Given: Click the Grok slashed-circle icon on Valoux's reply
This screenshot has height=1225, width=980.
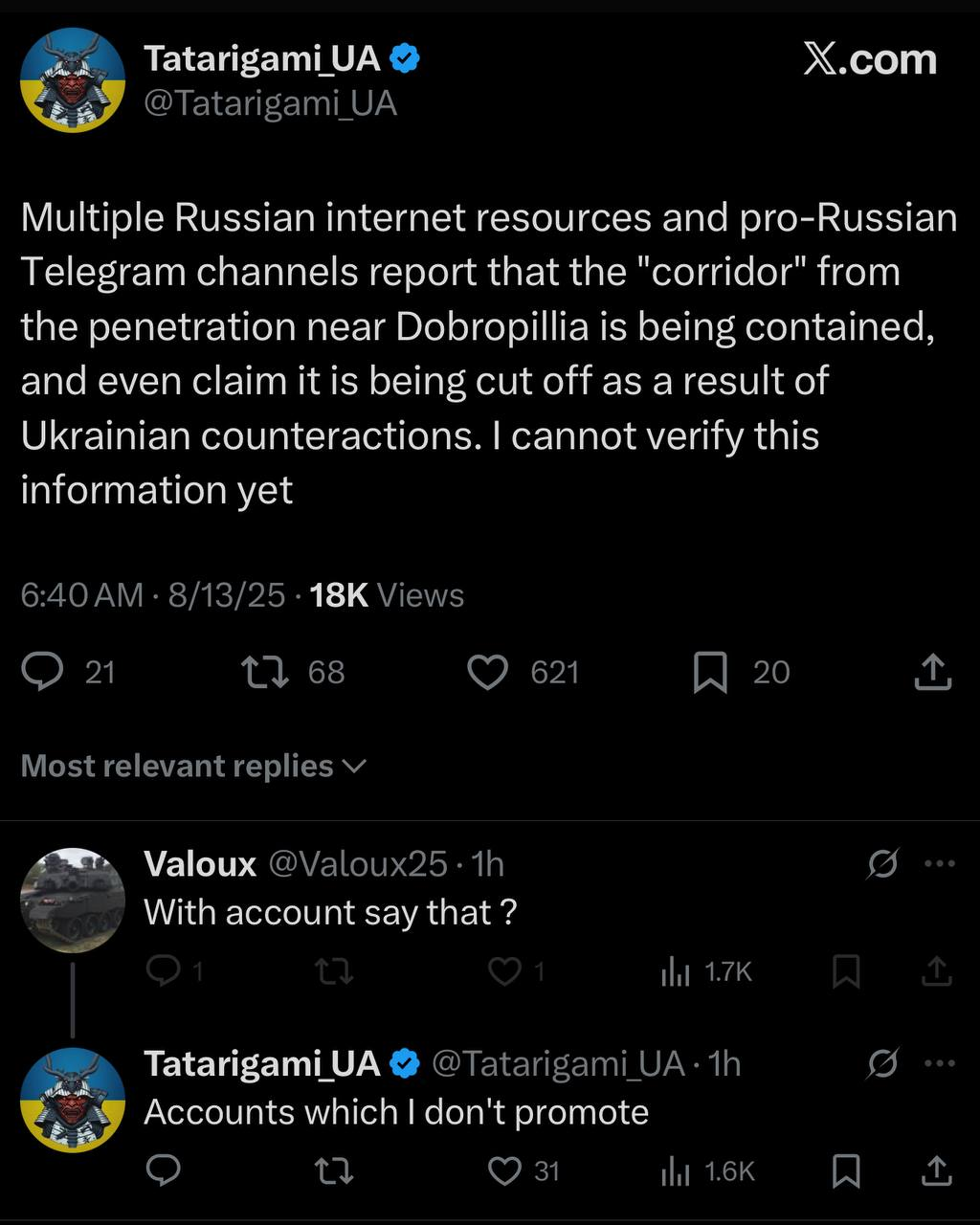Looking at the screenshot, I should tap(882, 864).
